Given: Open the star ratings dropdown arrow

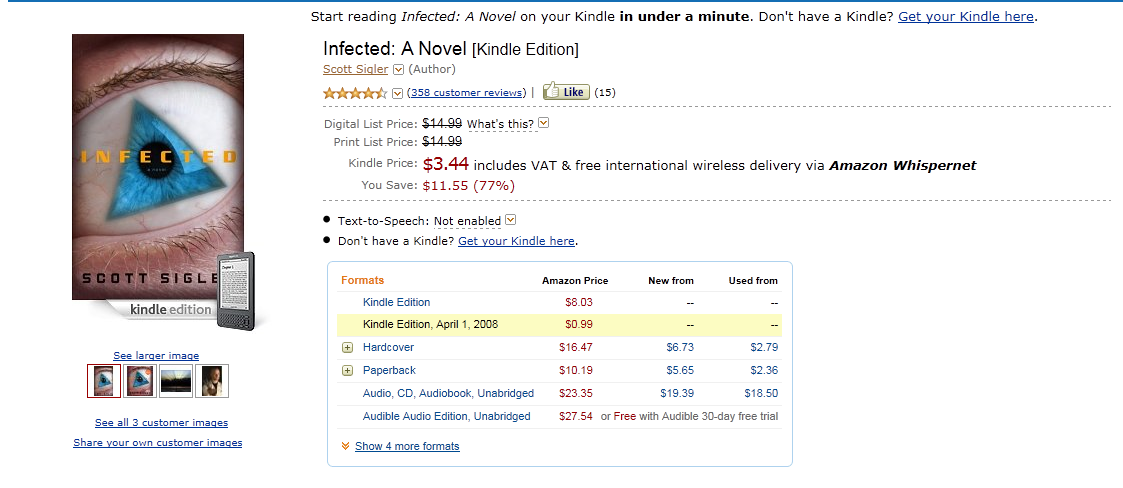Looking at the screenshot, I should (398, 93).
